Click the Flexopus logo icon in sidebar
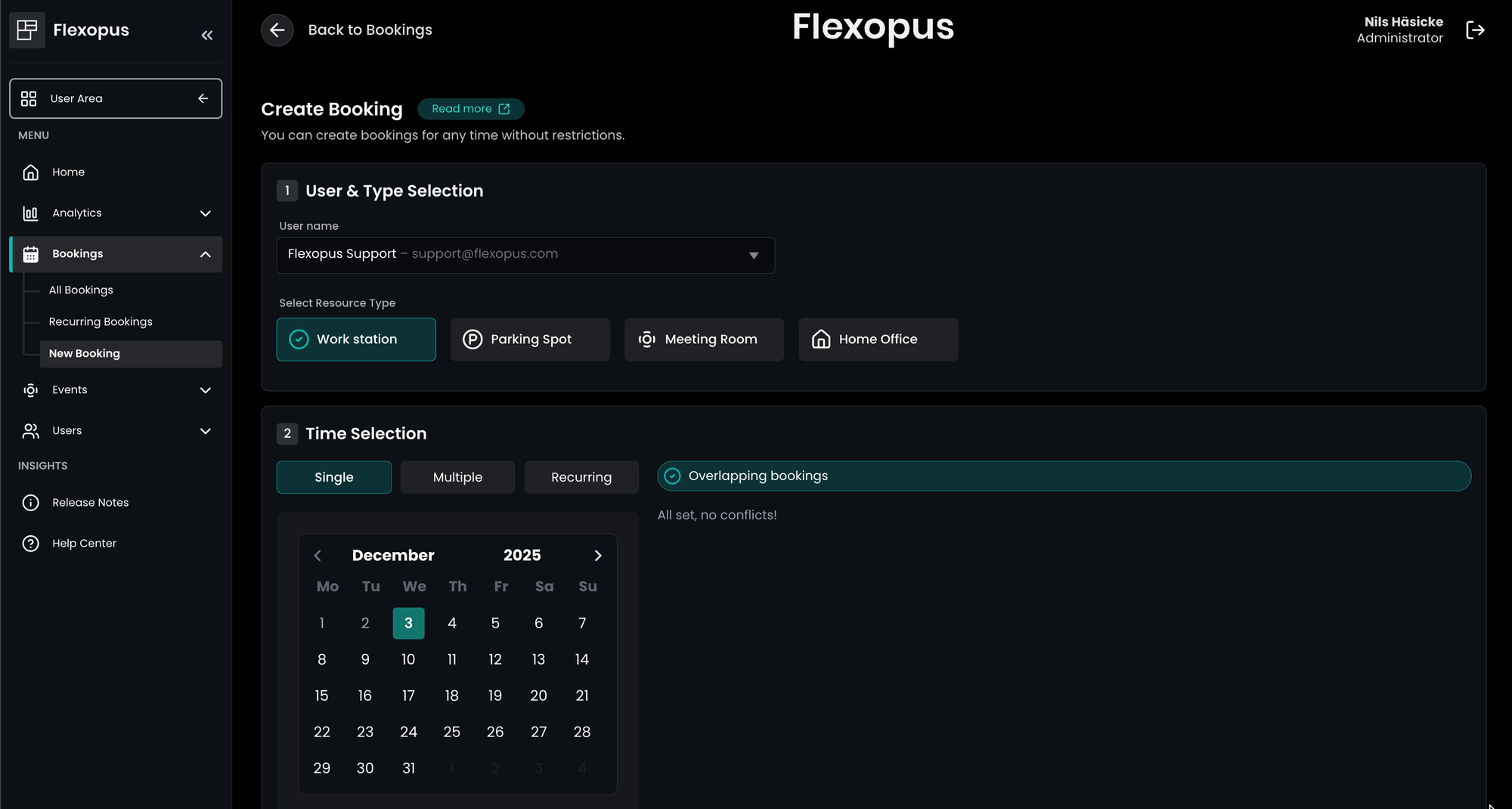 [27, 30]
